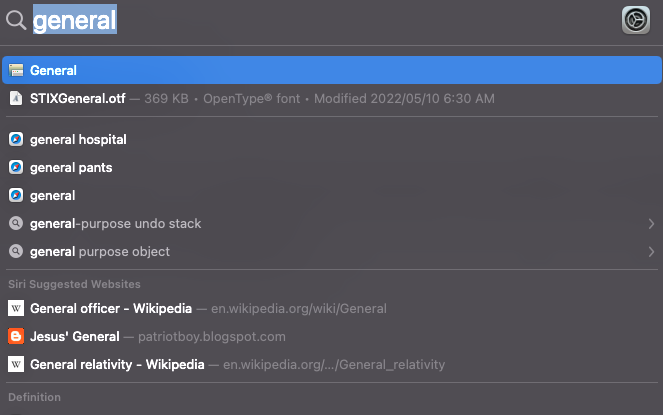Click the search icon beside general-purpose undo stack

point(16,223)
